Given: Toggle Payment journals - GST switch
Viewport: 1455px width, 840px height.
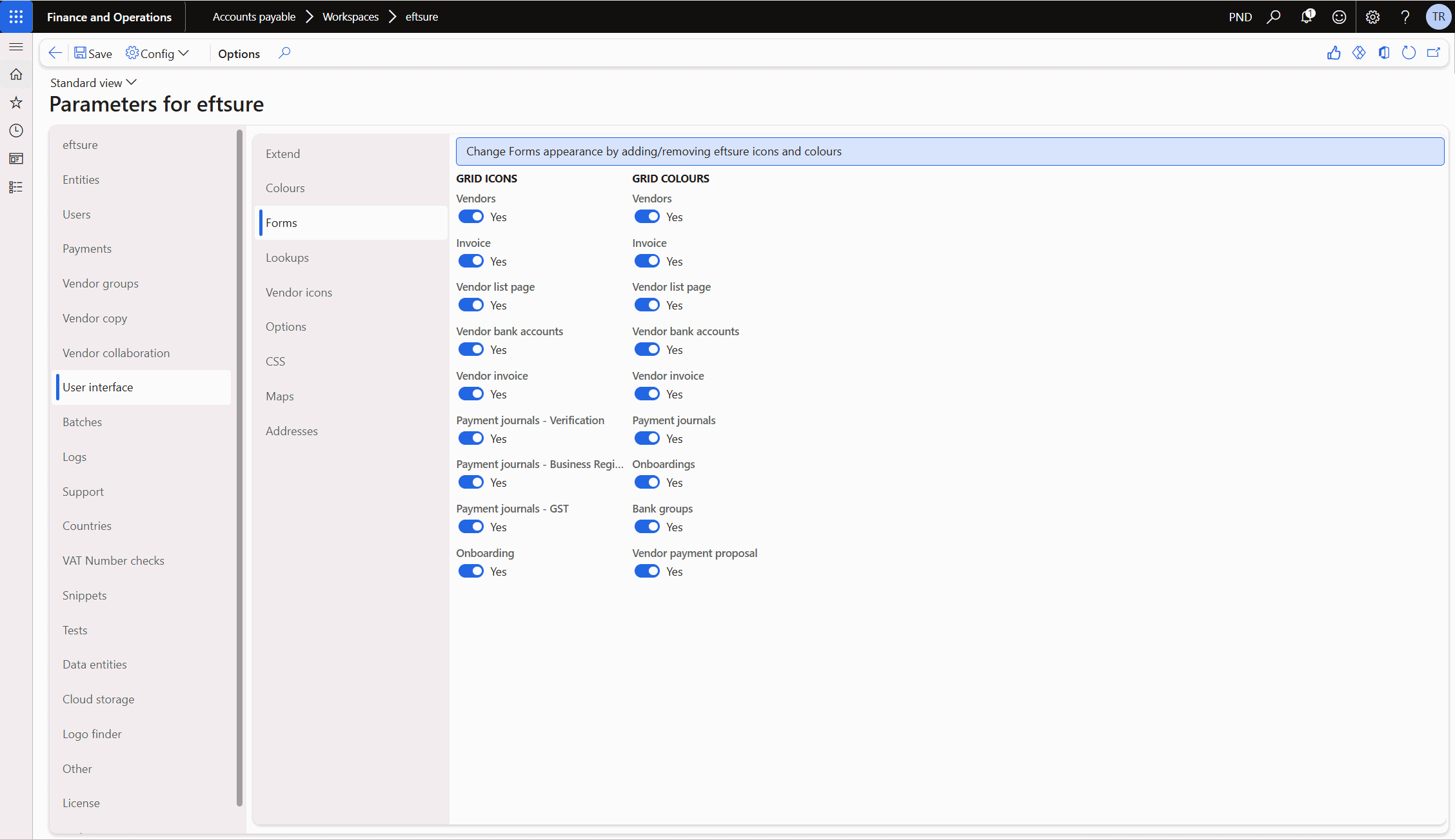Looking at the screenshot, I should [471, 527].
